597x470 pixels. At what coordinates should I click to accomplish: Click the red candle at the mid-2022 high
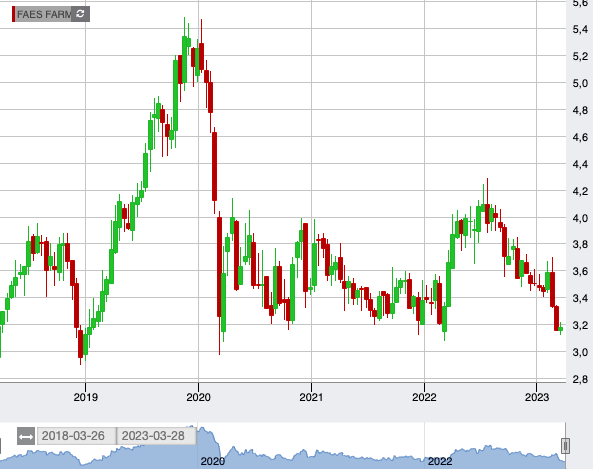click(487, 214)
